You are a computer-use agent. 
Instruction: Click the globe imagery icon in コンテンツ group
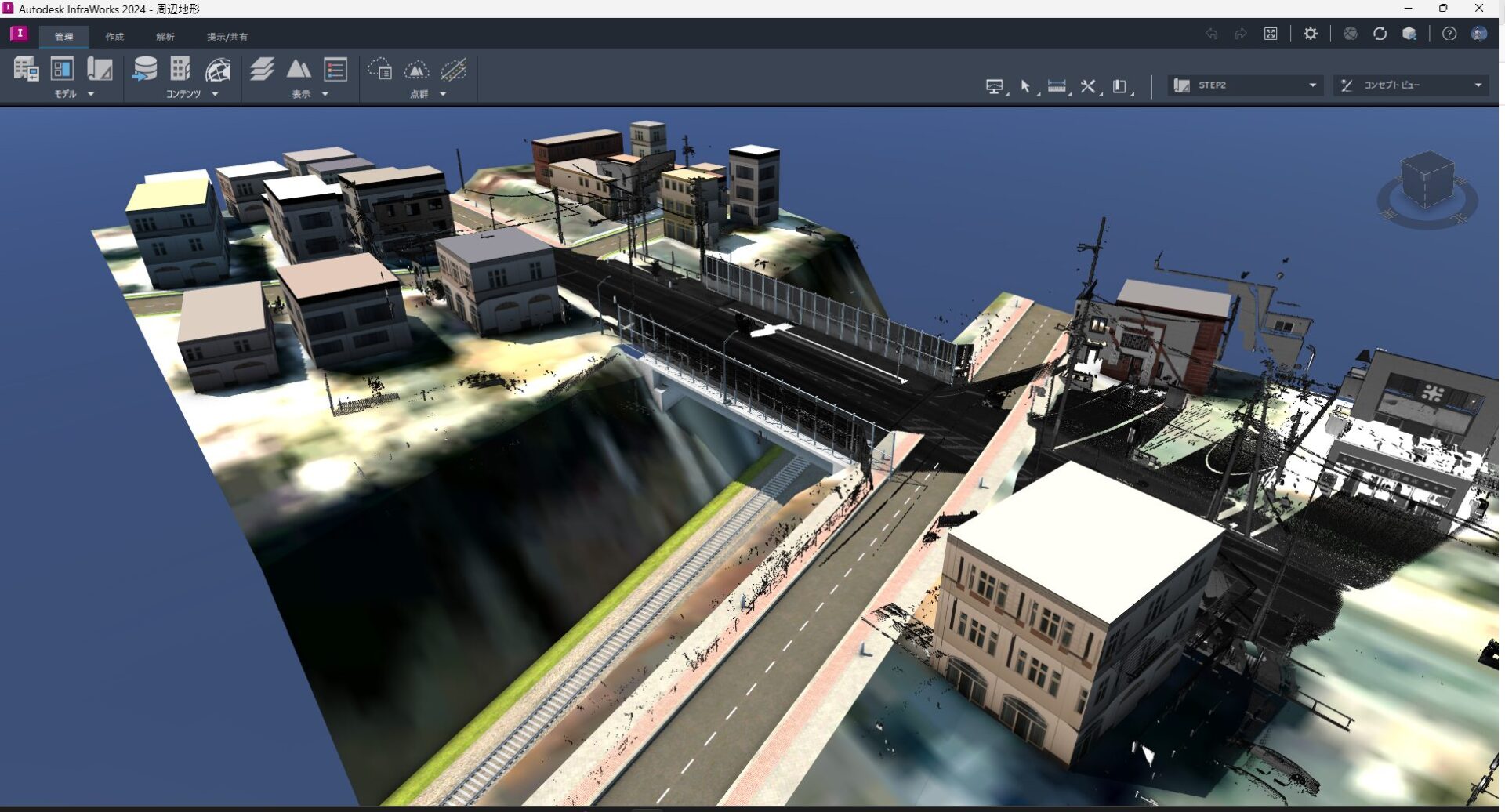point(220,70)
